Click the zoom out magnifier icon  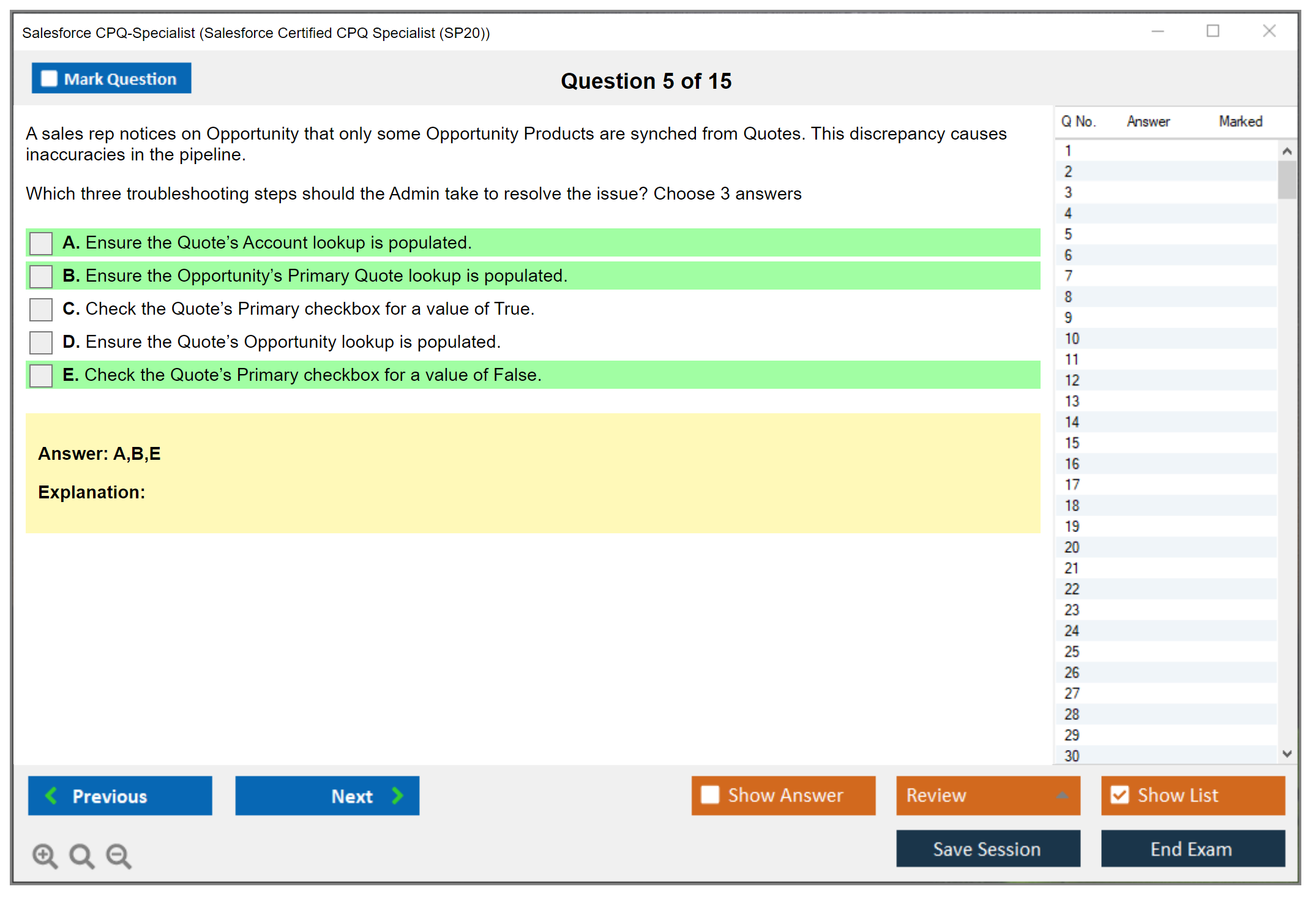pyautogui.click(x=119, y=855)
